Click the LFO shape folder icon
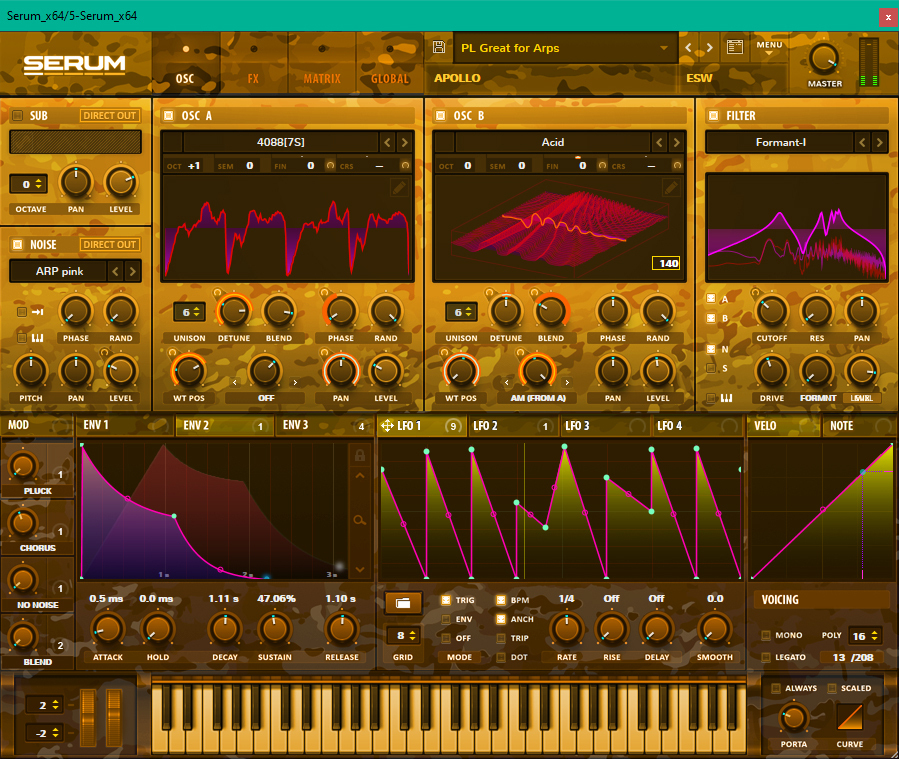Screen dimensions: 899x759 coord(403,603)
